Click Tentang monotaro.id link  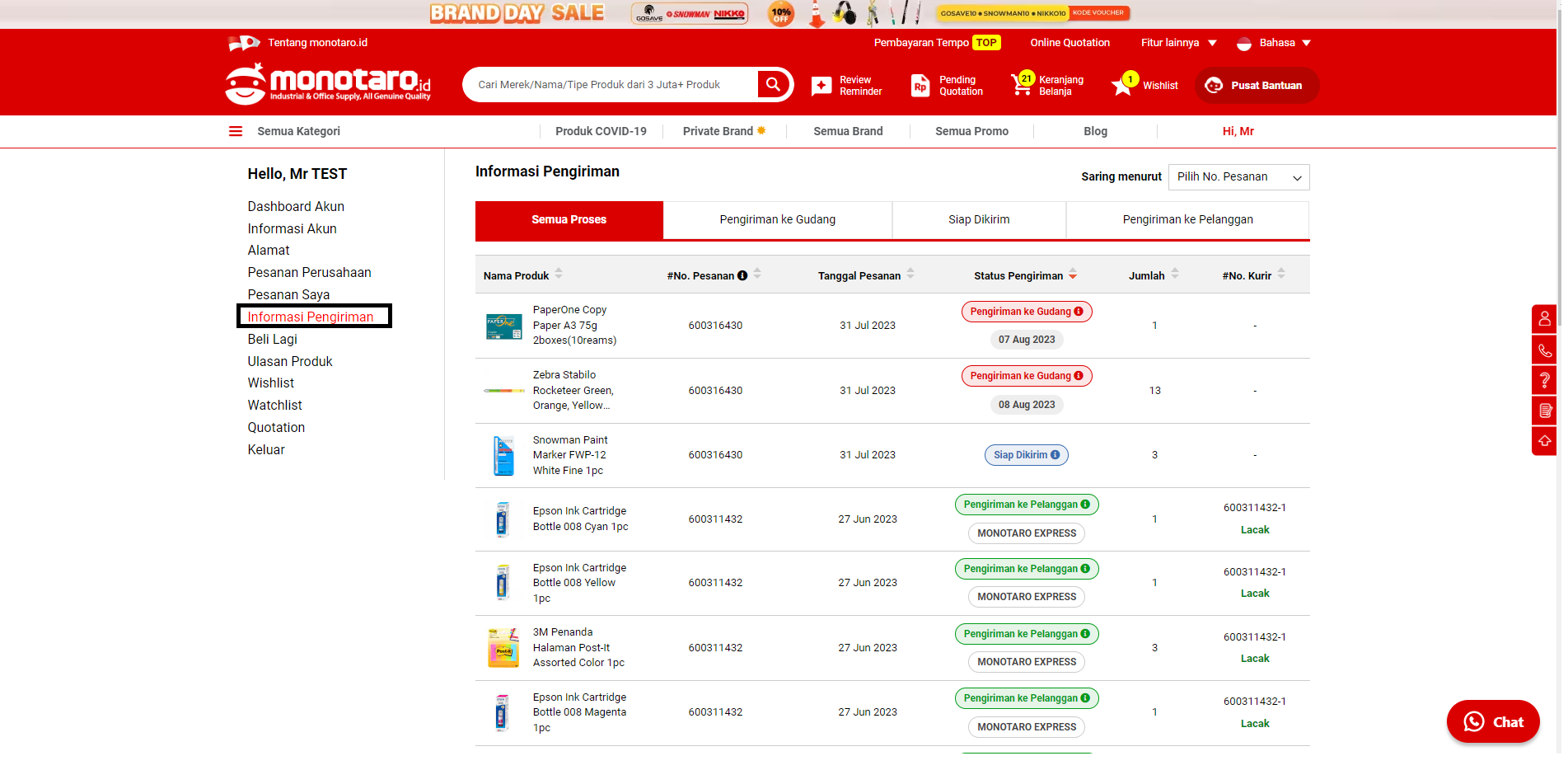coord(317,43)
